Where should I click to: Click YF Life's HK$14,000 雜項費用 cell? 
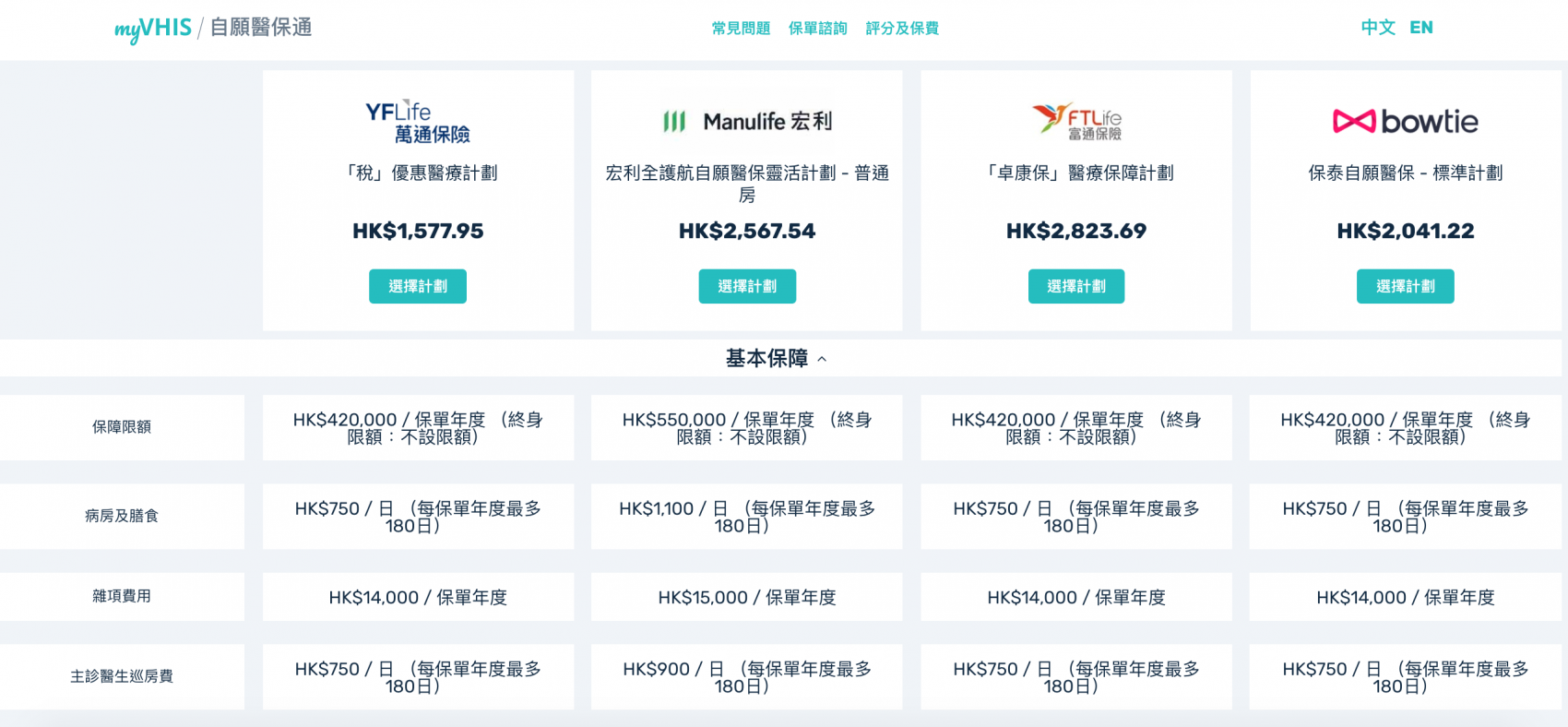click(x=418, y=597)
